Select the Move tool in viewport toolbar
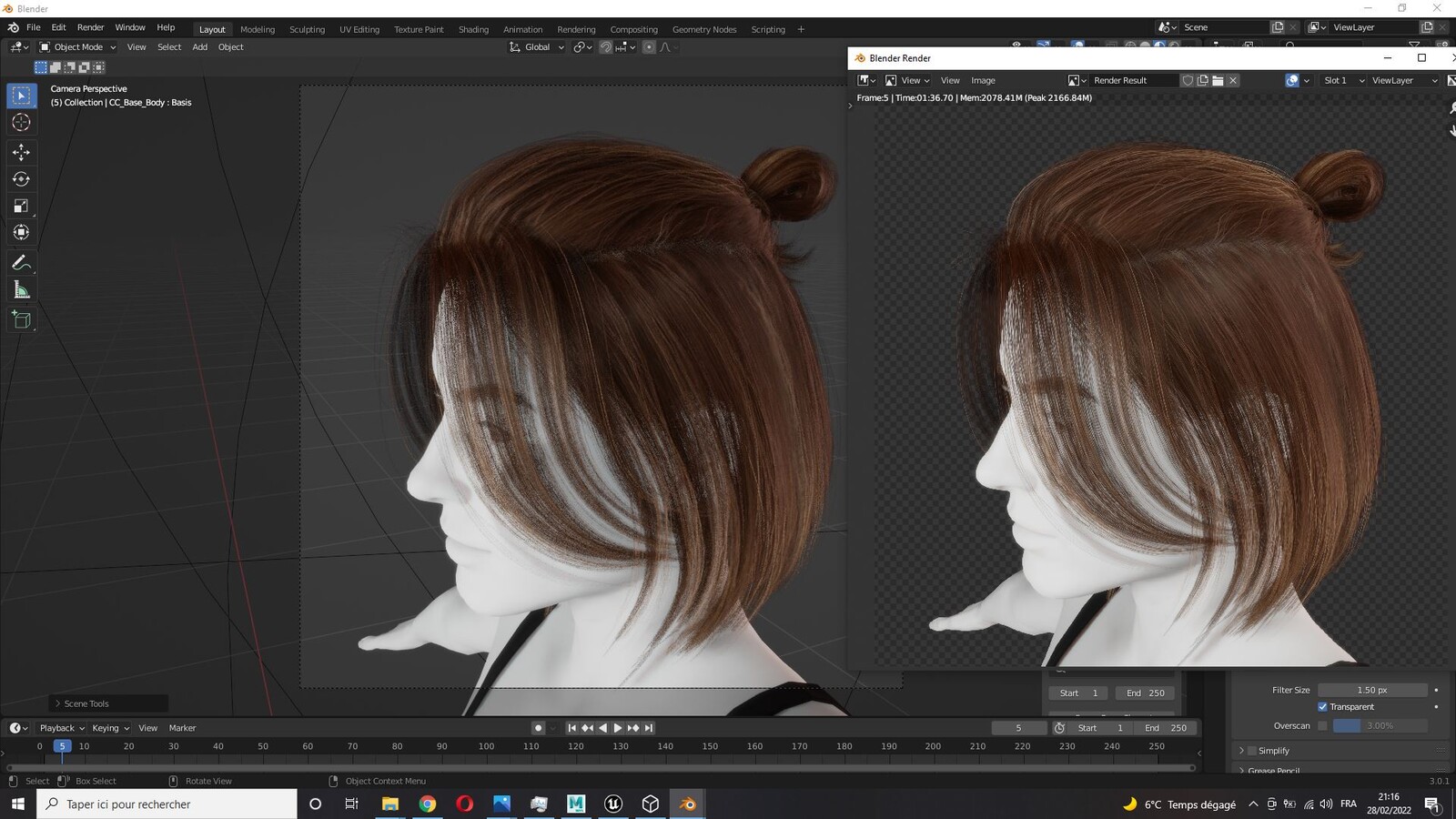 [x=22, y=152]
